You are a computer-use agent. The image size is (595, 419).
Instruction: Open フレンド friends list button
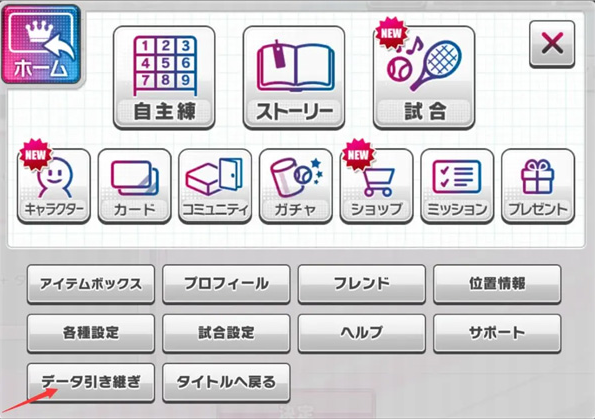tap(362, 284)
